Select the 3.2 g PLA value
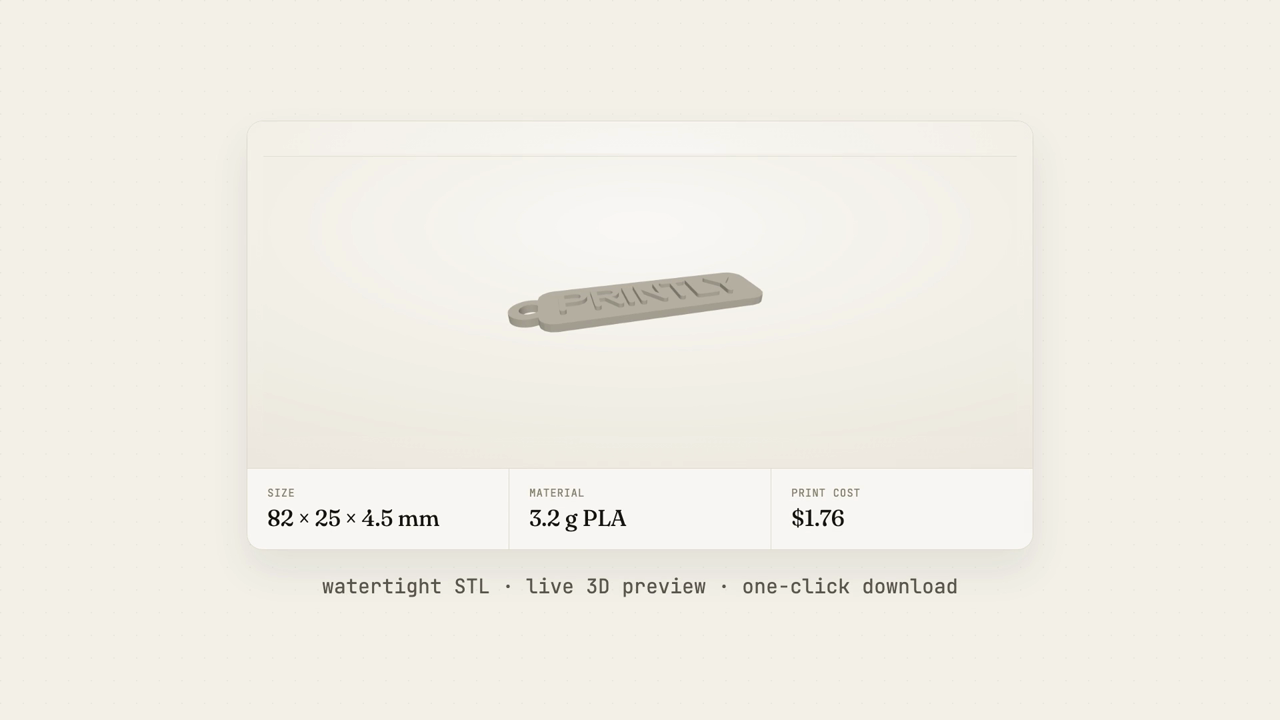Viewport: 1280px width, 720px height. tap(577, 518)
